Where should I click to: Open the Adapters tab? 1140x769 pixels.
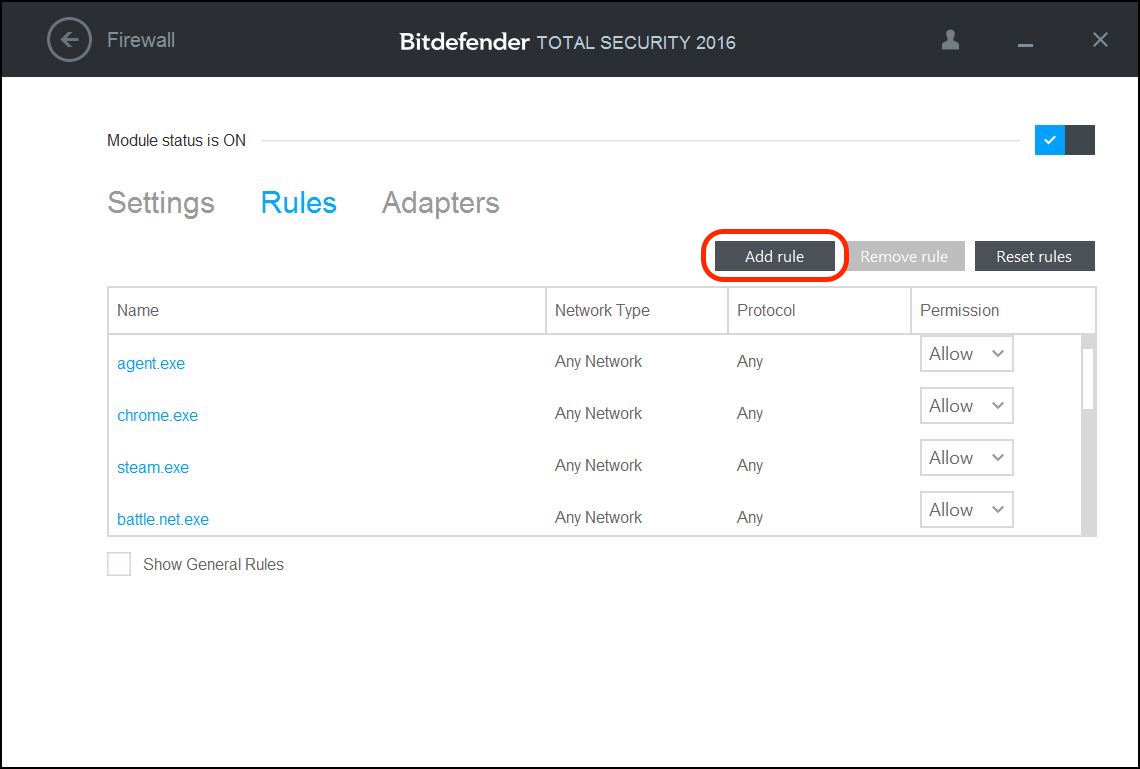pyautogui.click(x=441, y=203)
